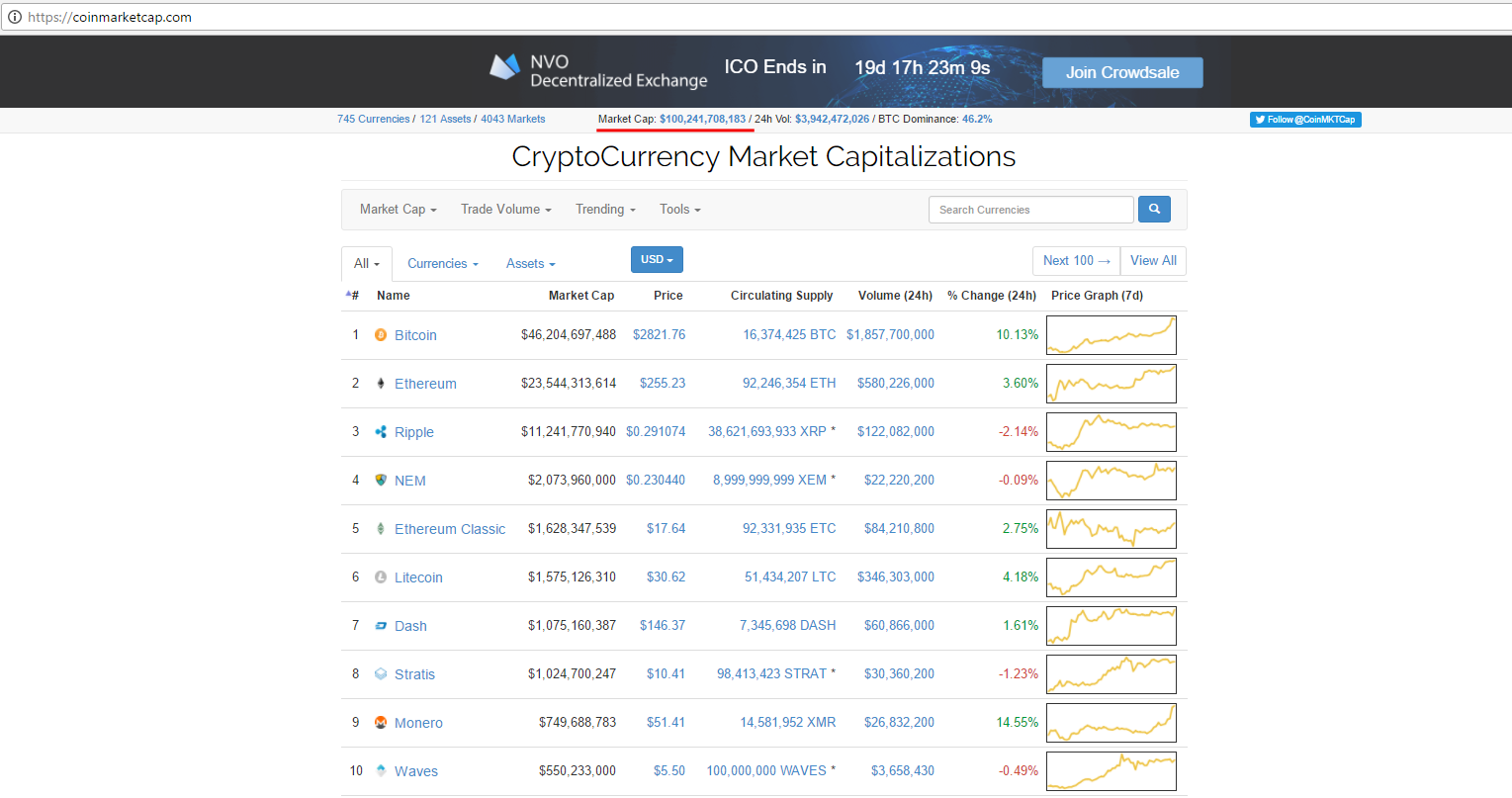Viewport: 1512px width, 798px height.
Task: Expand the Trending dropdown
Action: coord(605,210)
